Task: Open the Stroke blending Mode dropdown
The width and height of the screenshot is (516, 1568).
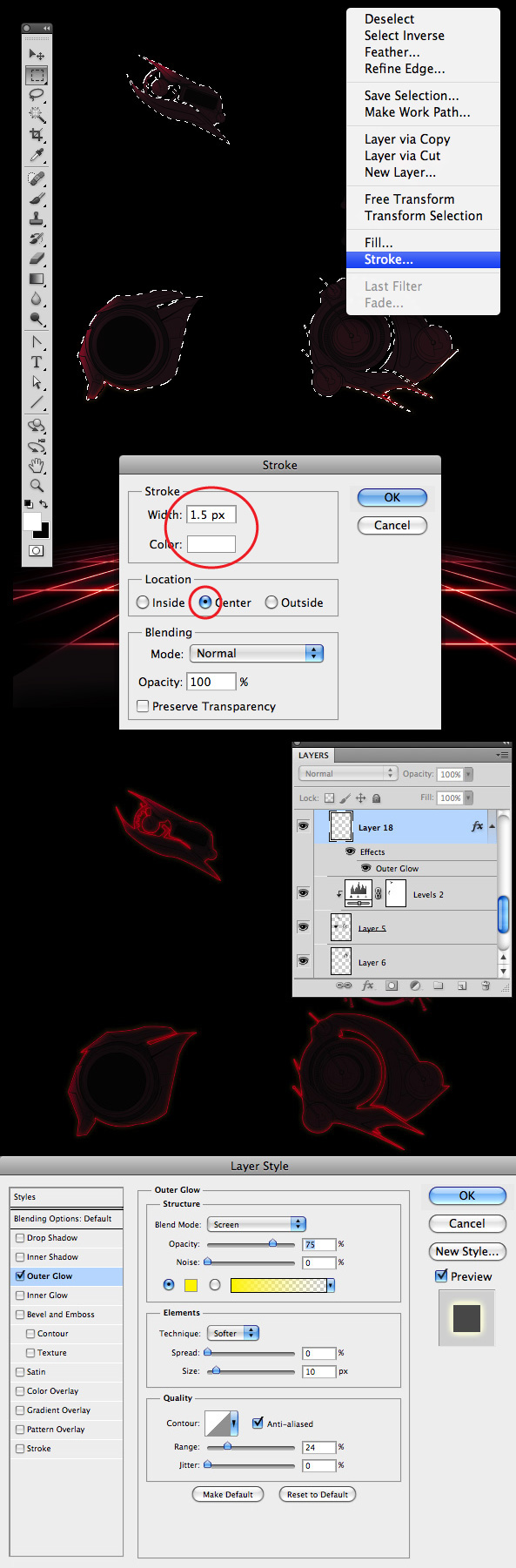Action: [257, 653]
